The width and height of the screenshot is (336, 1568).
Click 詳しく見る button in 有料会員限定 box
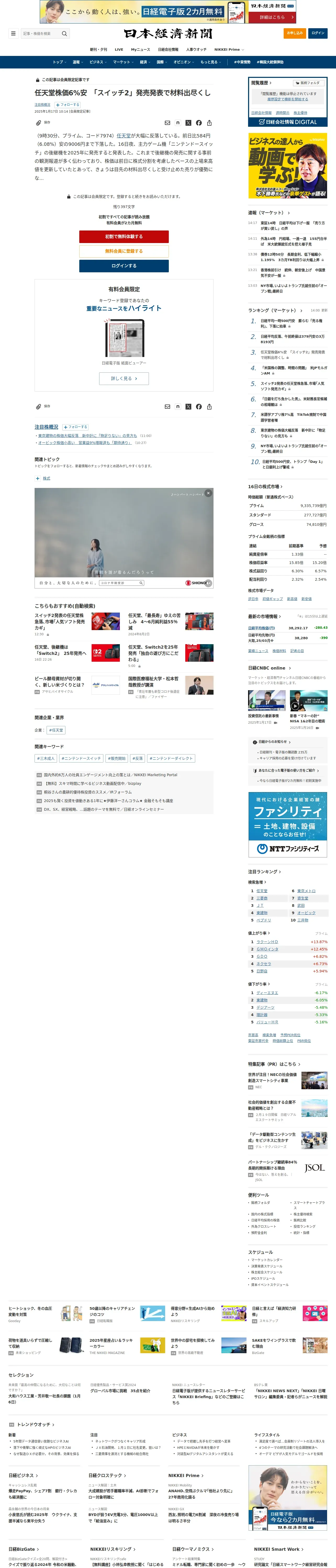click(124, 379)
